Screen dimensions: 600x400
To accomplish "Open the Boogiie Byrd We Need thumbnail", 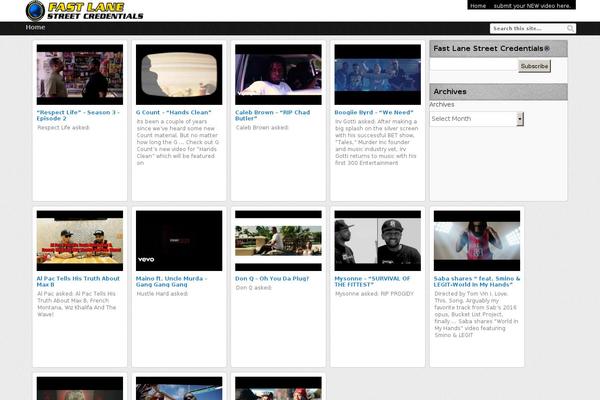I will click(377, 74).
